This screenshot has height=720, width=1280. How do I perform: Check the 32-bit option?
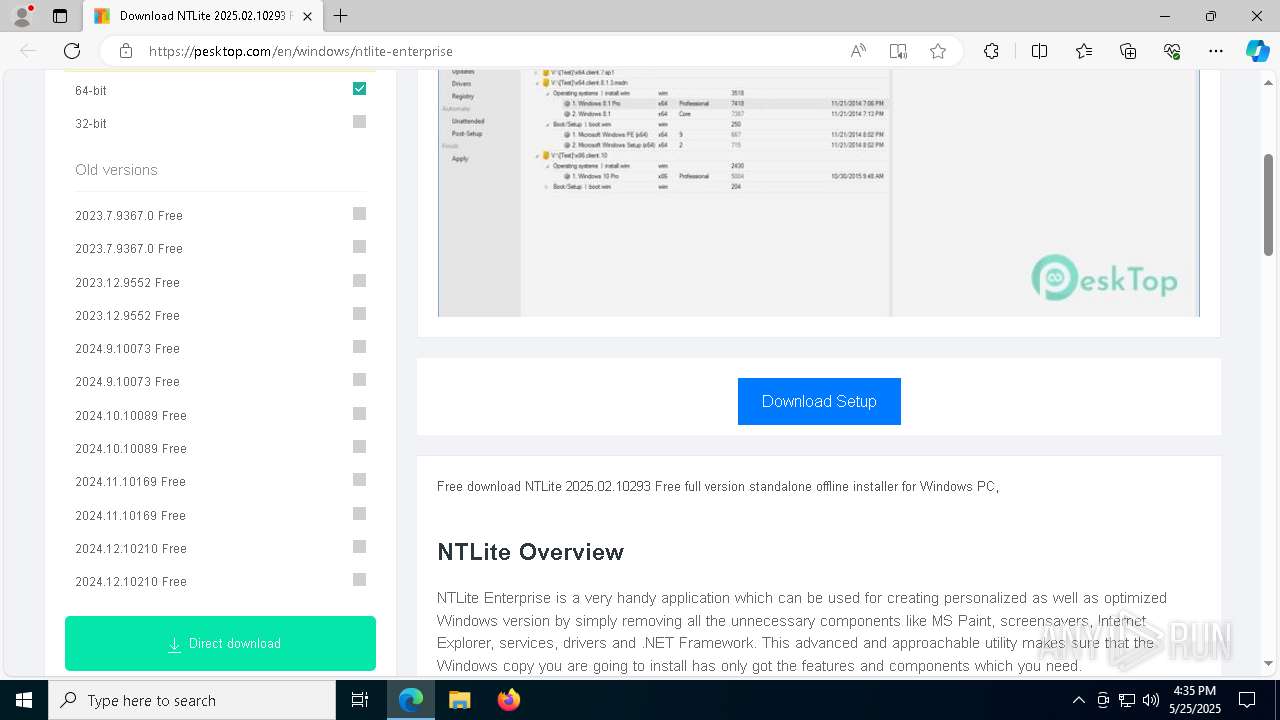coord(360,122)
